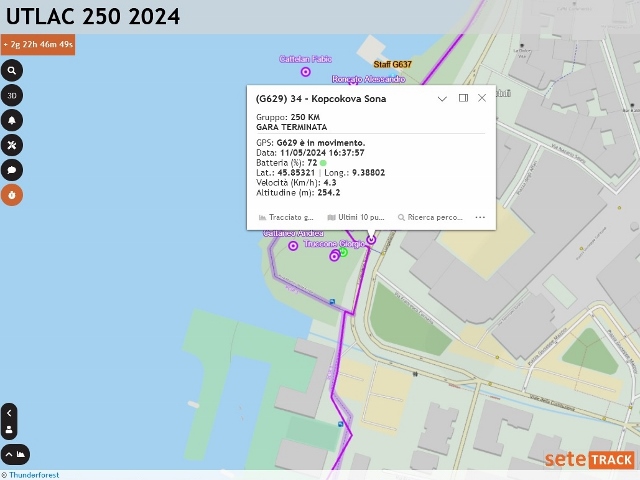Viewport: 640px width, 480px height.
Task: Select Staff G637 label
Action: pos(393,64)
